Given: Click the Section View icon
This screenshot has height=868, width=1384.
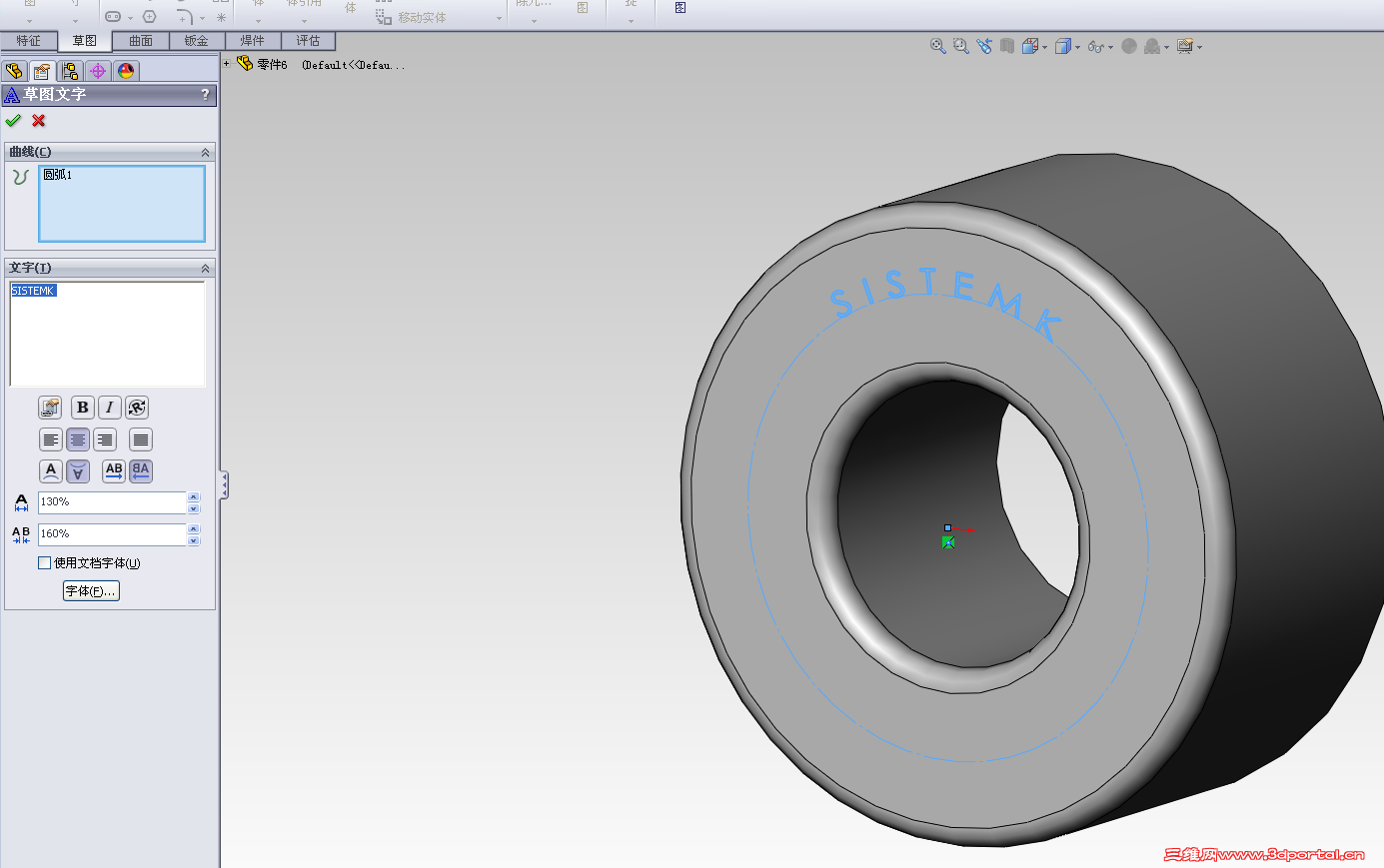Looking at the screenshot, I should click(x=1007, y=46).
